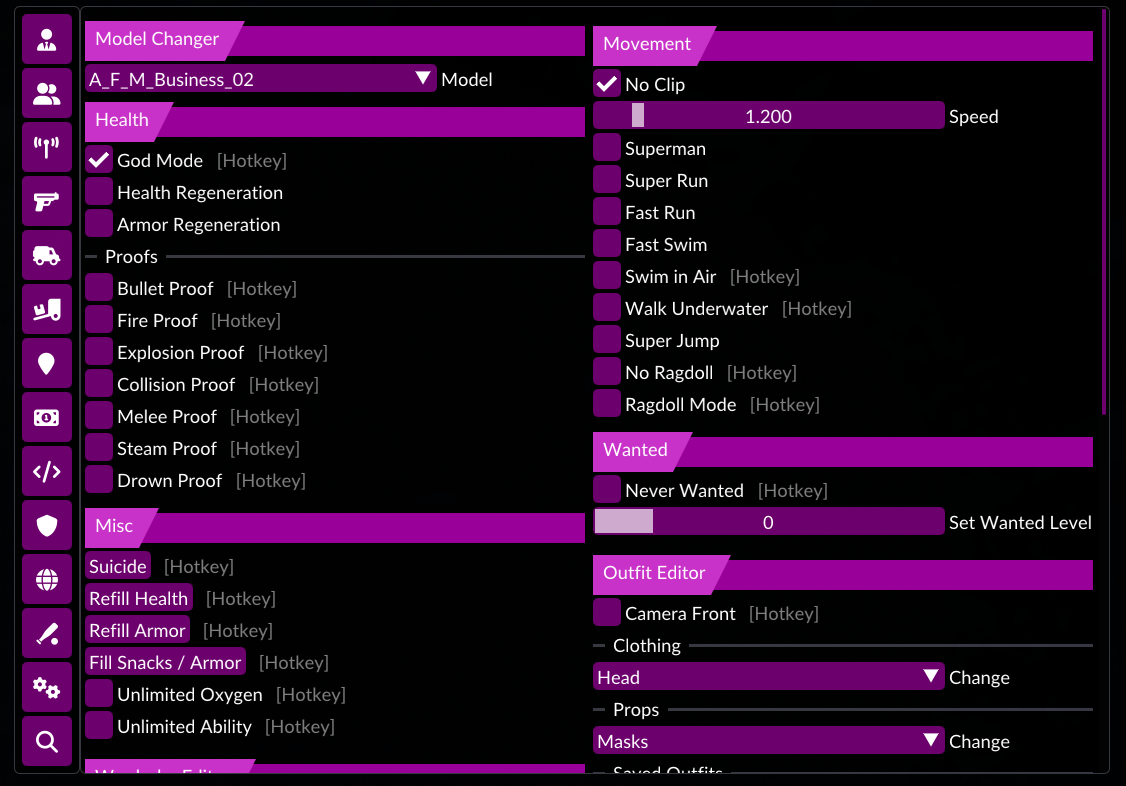Enable Fast Run checkbox
1126x786 pixels.
607,212
